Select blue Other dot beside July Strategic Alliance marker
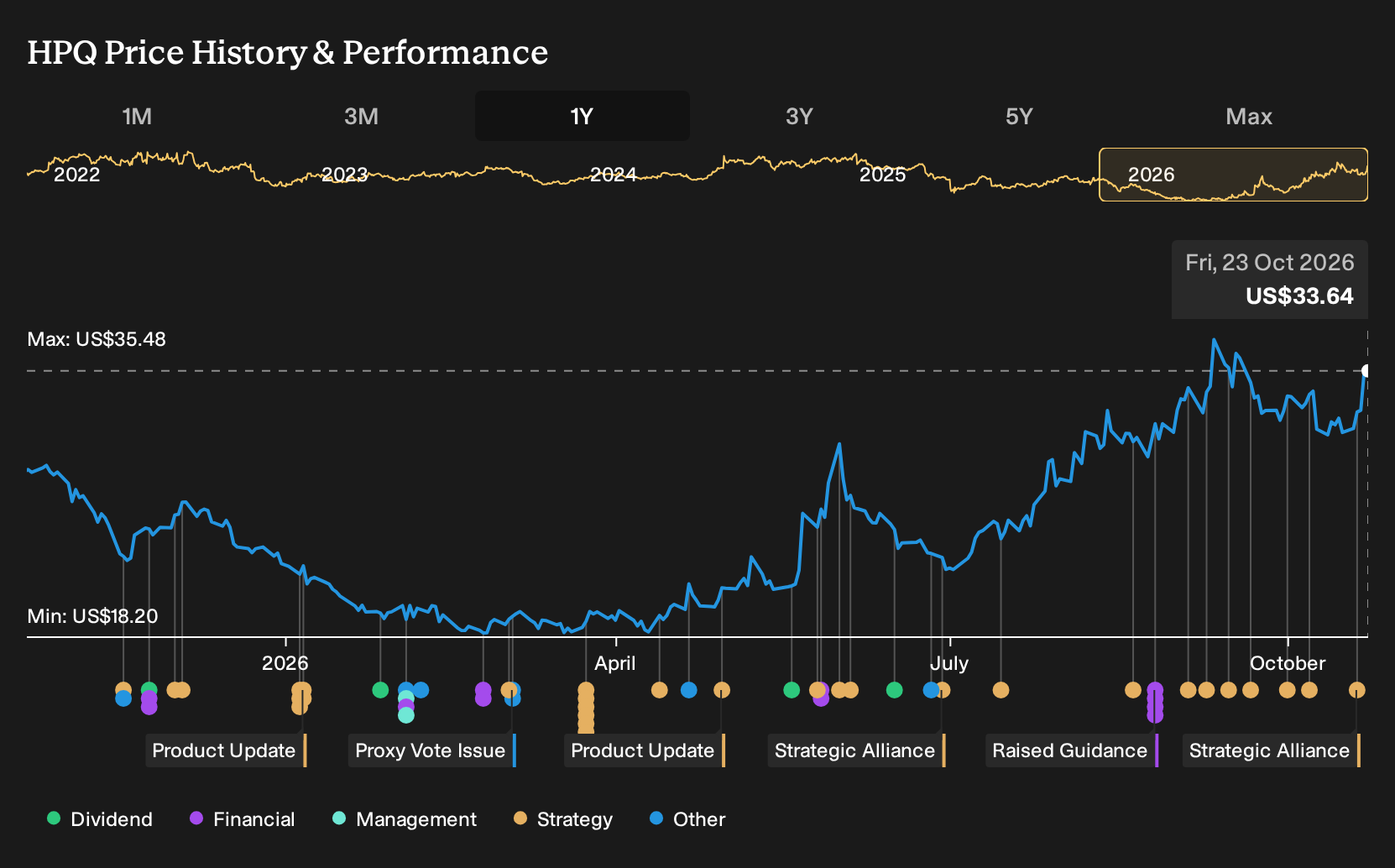This screenshot has width=1395, height=868. (931, 690)
